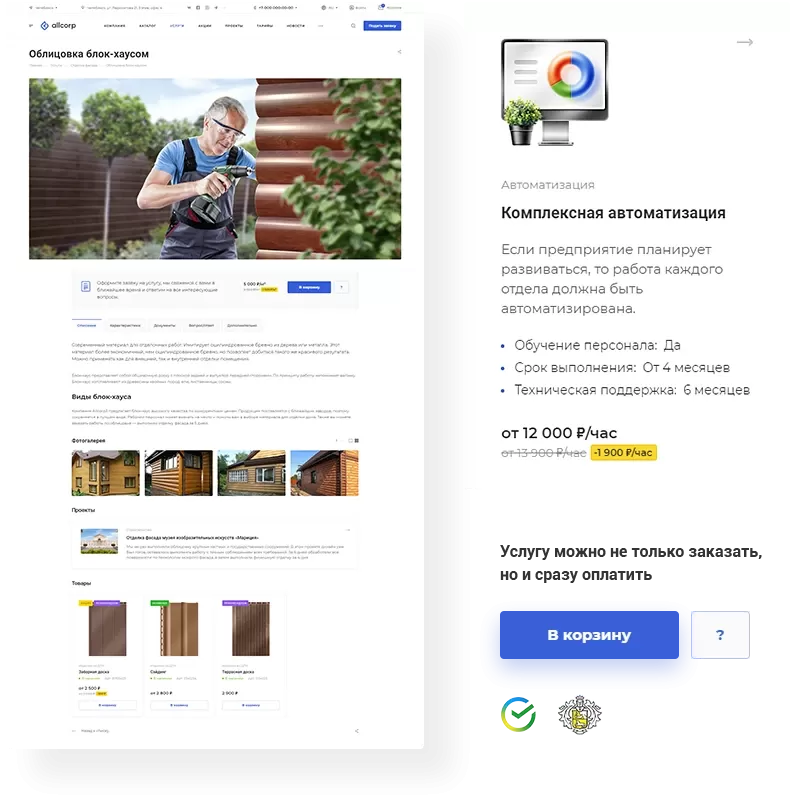Expand the phone number dropdown
The width and height of the screenshot is (800, 800).
coord(276,8)
